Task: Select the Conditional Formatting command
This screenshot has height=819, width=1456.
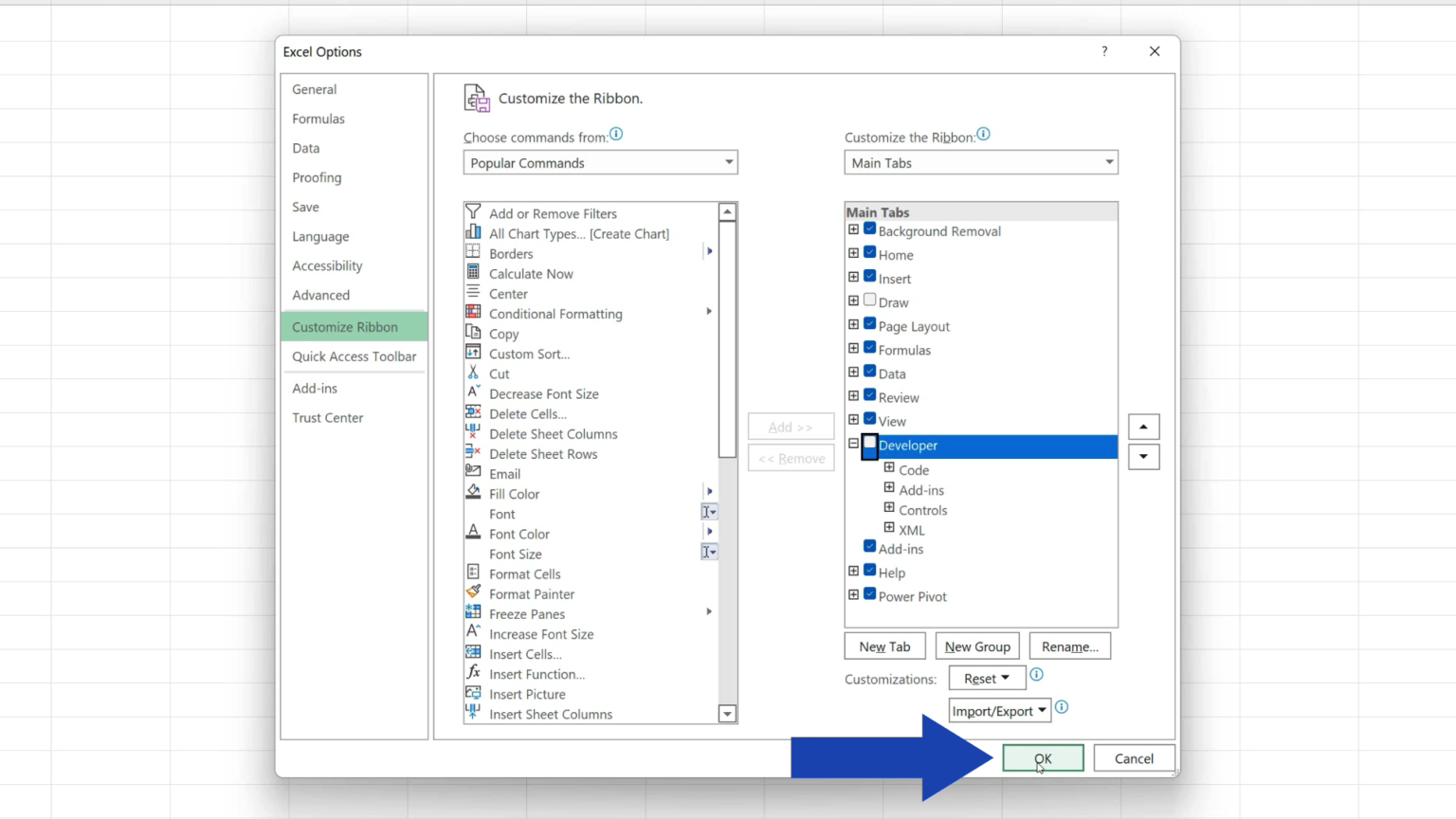Action: (x=555, y=313)
